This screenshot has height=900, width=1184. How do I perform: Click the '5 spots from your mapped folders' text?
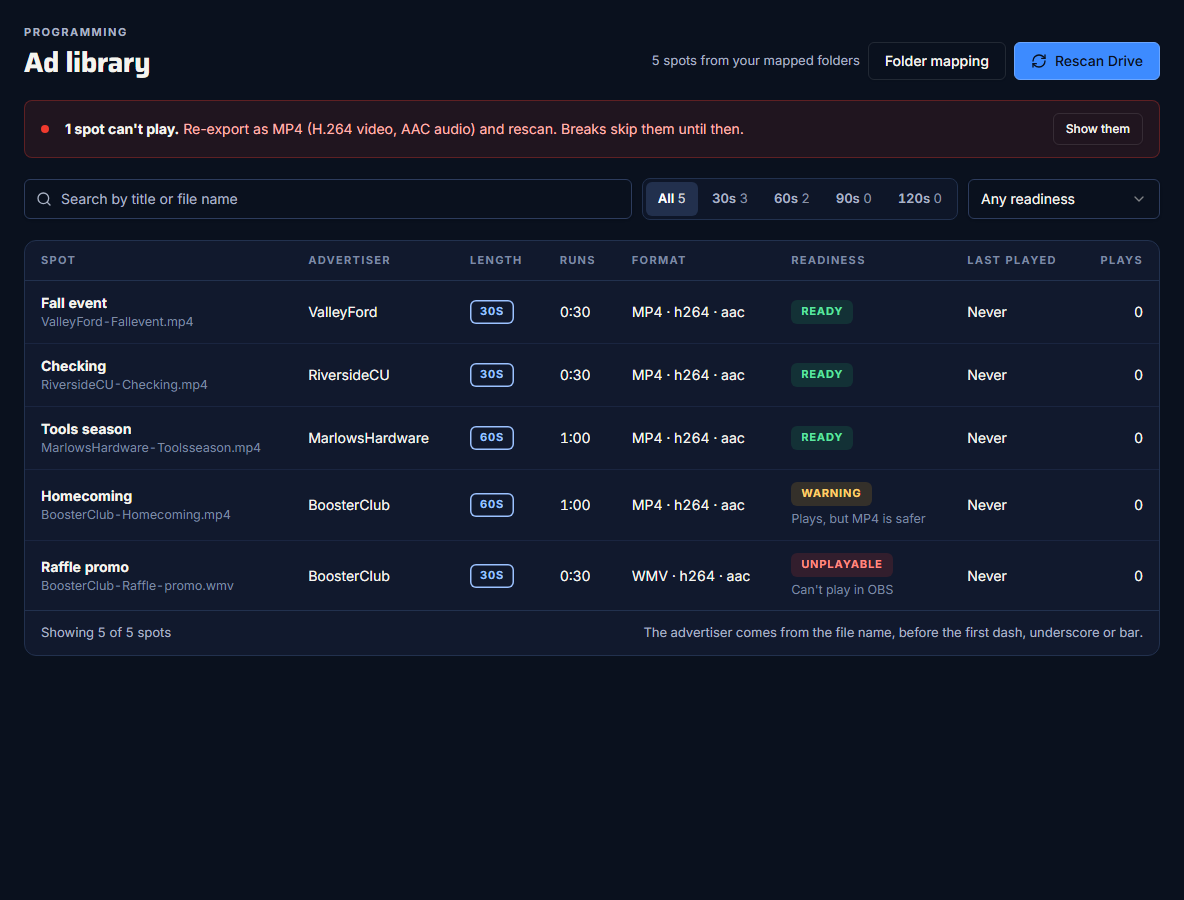(755, 60)
